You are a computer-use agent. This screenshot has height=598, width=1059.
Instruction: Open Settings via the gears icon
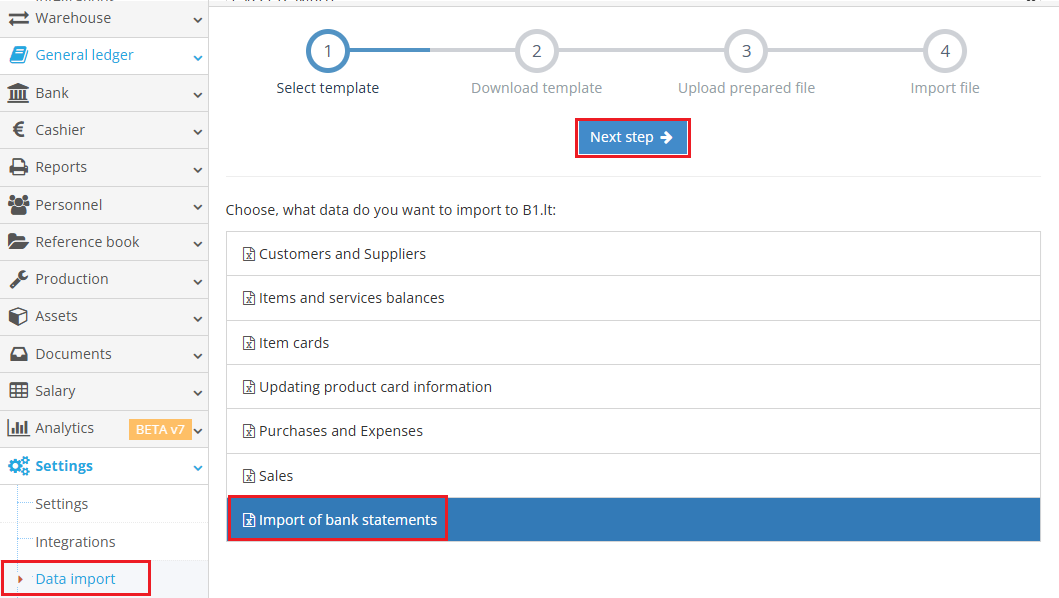20,465
